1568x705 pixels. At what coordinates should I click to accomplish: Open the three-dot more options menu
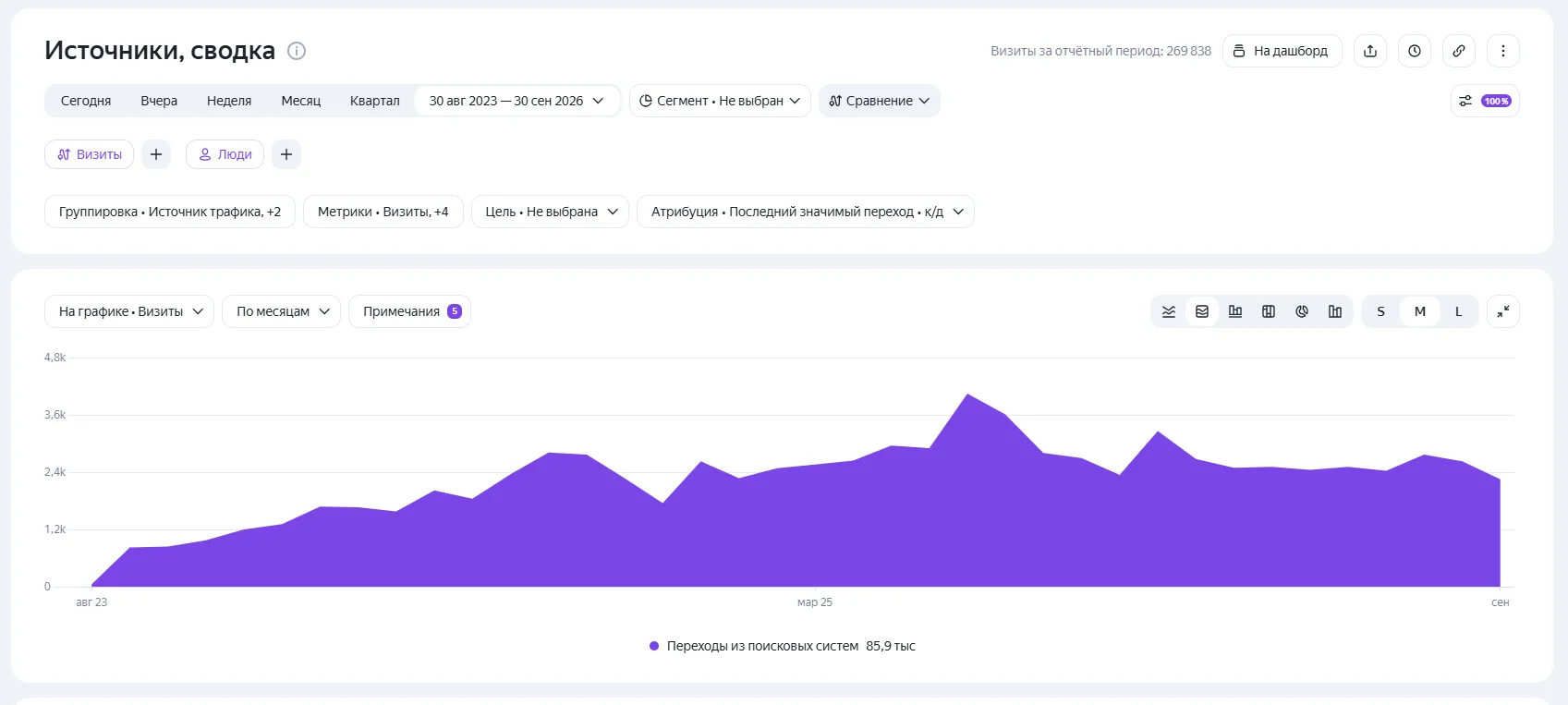pyautogui.click(x=1503, y=51)
